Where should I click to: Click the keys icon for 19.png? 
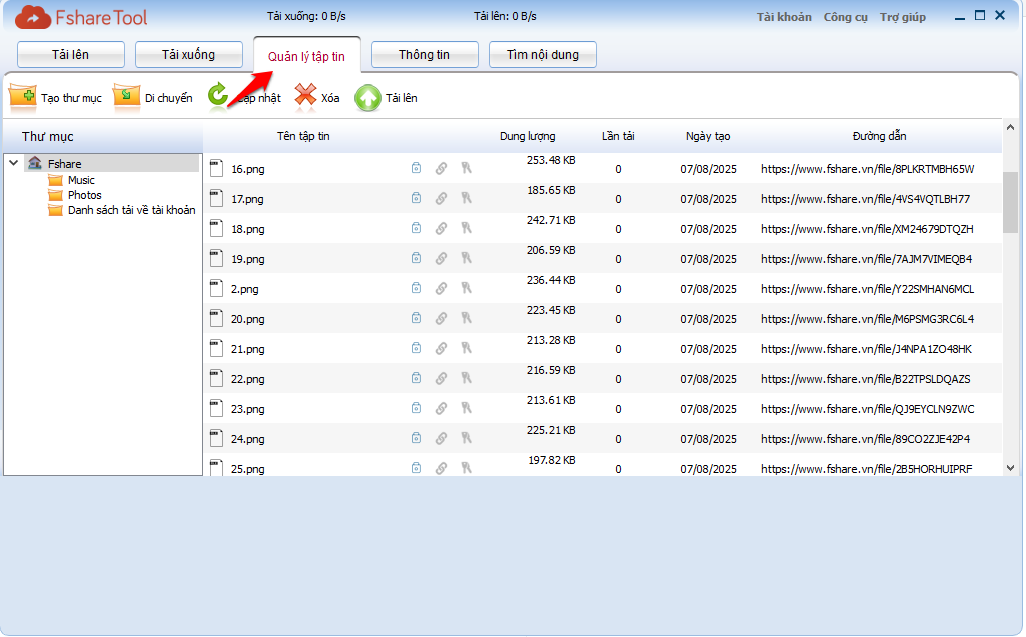tap(466, 258)
